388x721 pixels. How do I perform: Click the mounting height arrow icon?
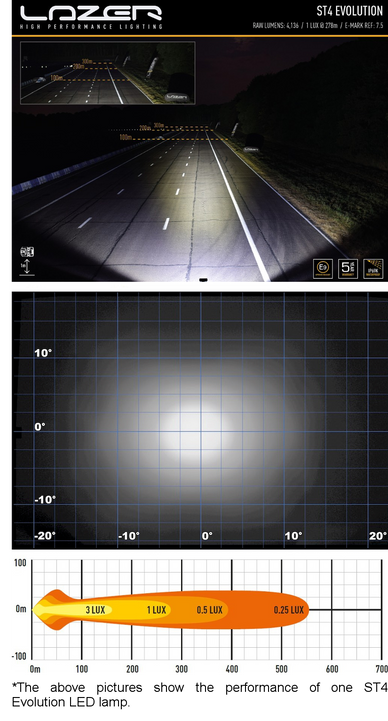[x=27, y=267]
